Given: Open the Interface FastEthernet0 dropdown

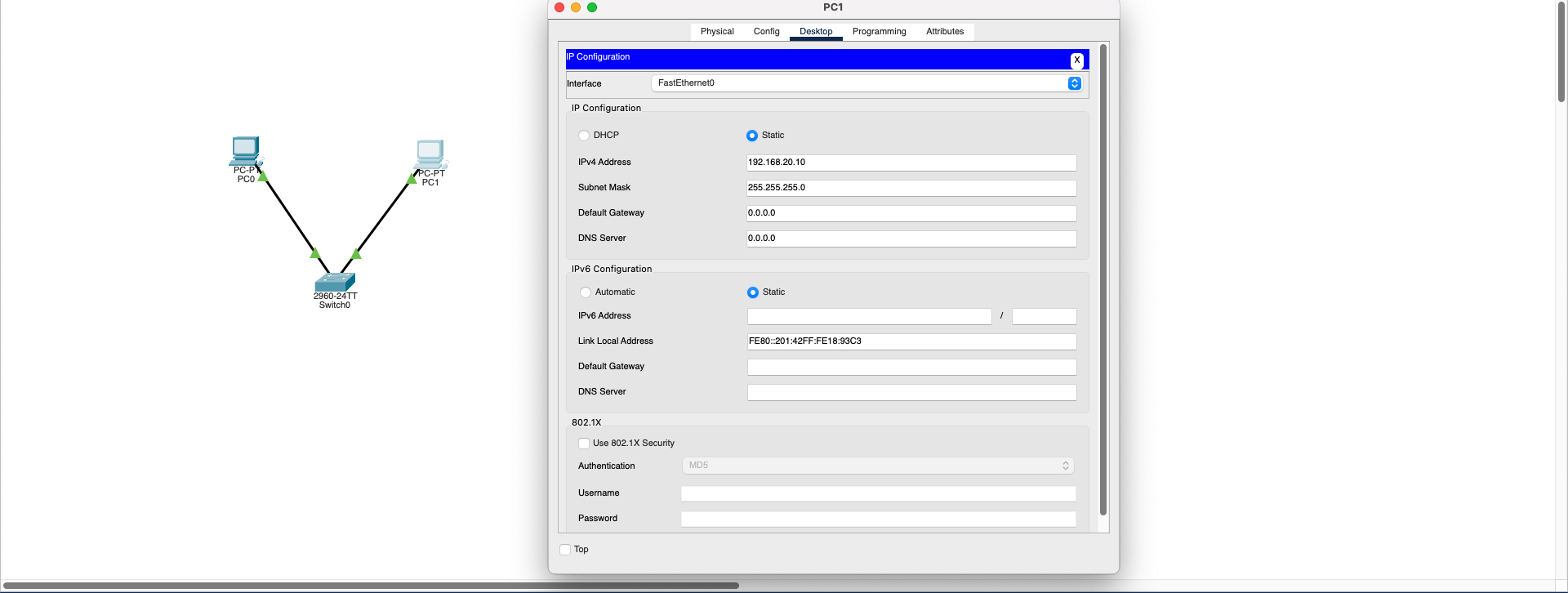Looking at the screenshot, I should [x=867, y=83].
